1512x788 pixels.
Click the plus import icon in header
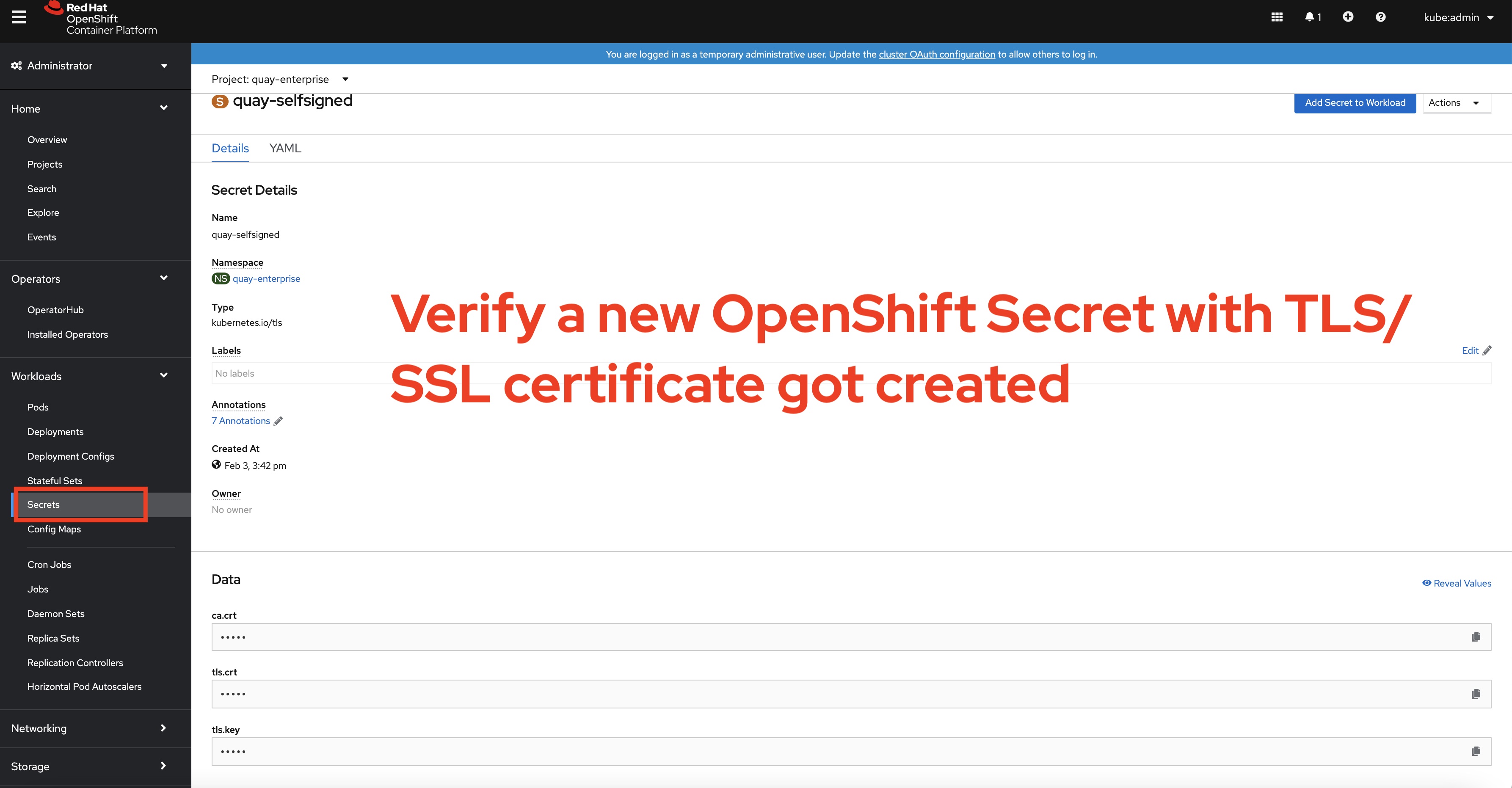point(1348,17)
